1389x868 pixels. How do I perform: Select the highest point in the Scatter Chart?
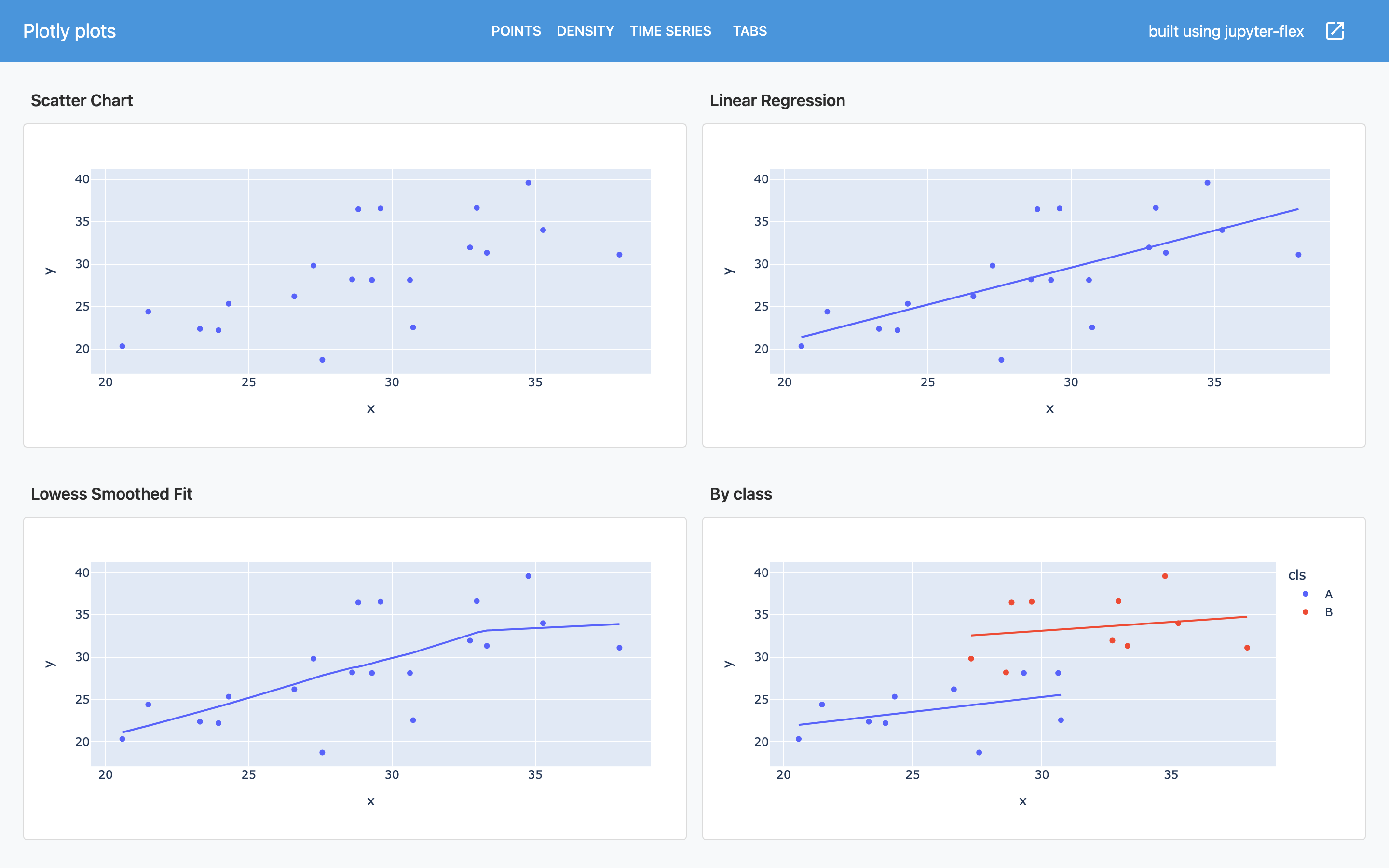[x=528, y=183]
